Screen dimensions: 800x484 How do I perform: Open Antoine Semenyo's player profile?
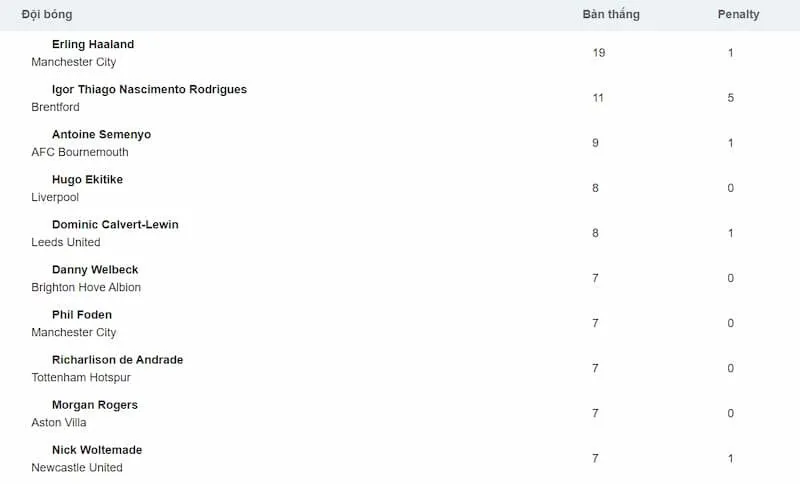101,135
